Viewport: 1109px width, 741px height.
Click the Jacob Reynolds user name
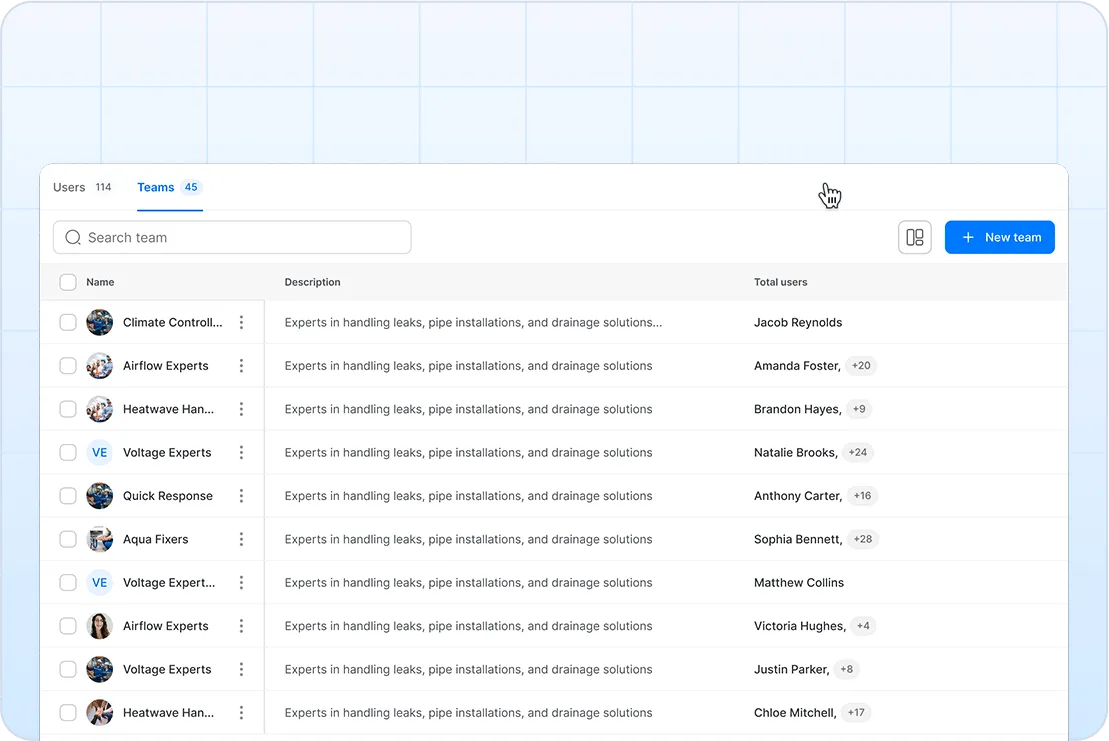coord(798,322)
